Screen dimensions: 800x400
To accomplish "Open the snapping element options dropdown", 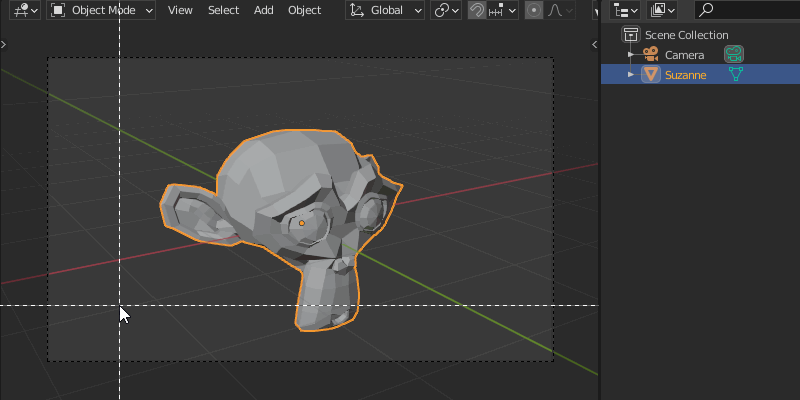I will coord(502,10).
